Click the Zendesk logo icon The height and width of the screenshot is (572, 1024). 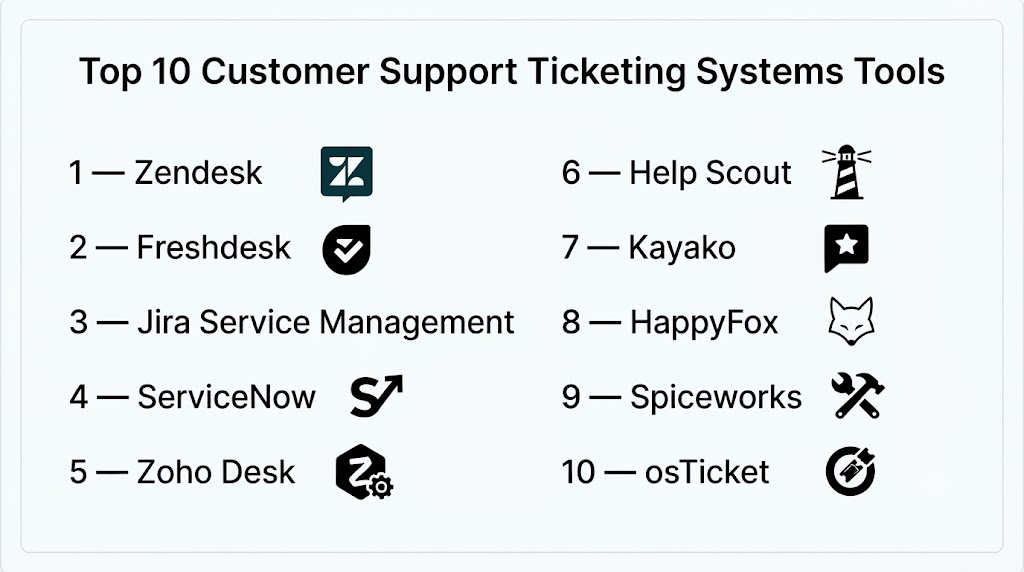pos(347,174)
